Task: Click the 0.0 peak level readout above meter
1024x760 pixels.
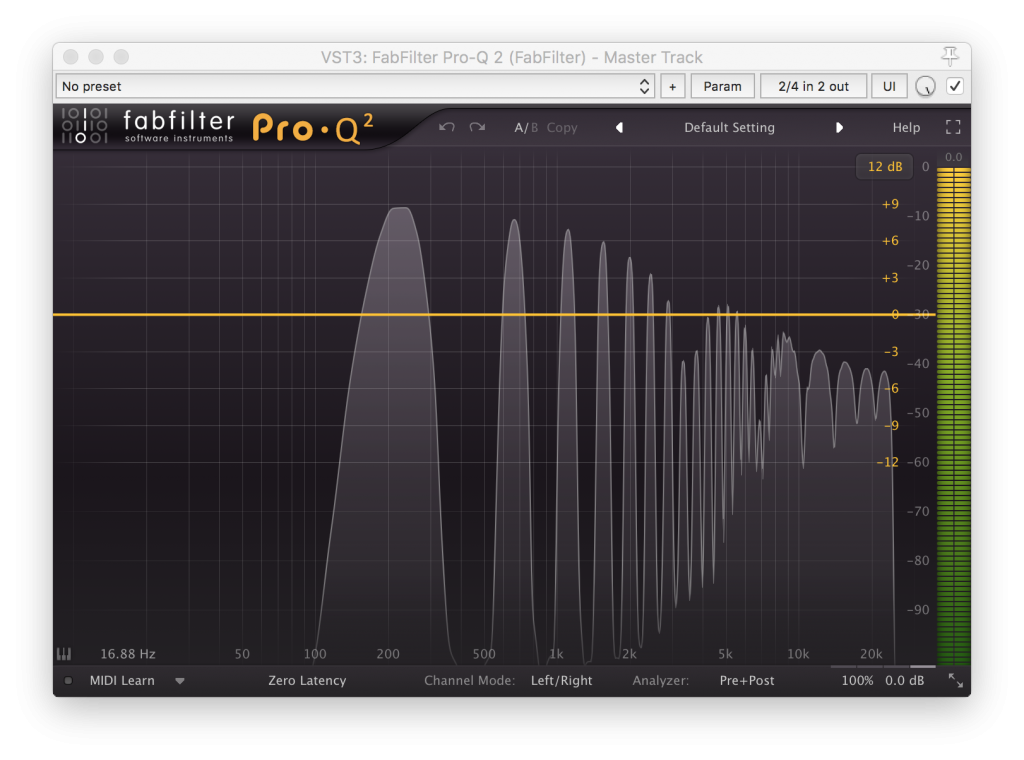Action: coord(953,157)
